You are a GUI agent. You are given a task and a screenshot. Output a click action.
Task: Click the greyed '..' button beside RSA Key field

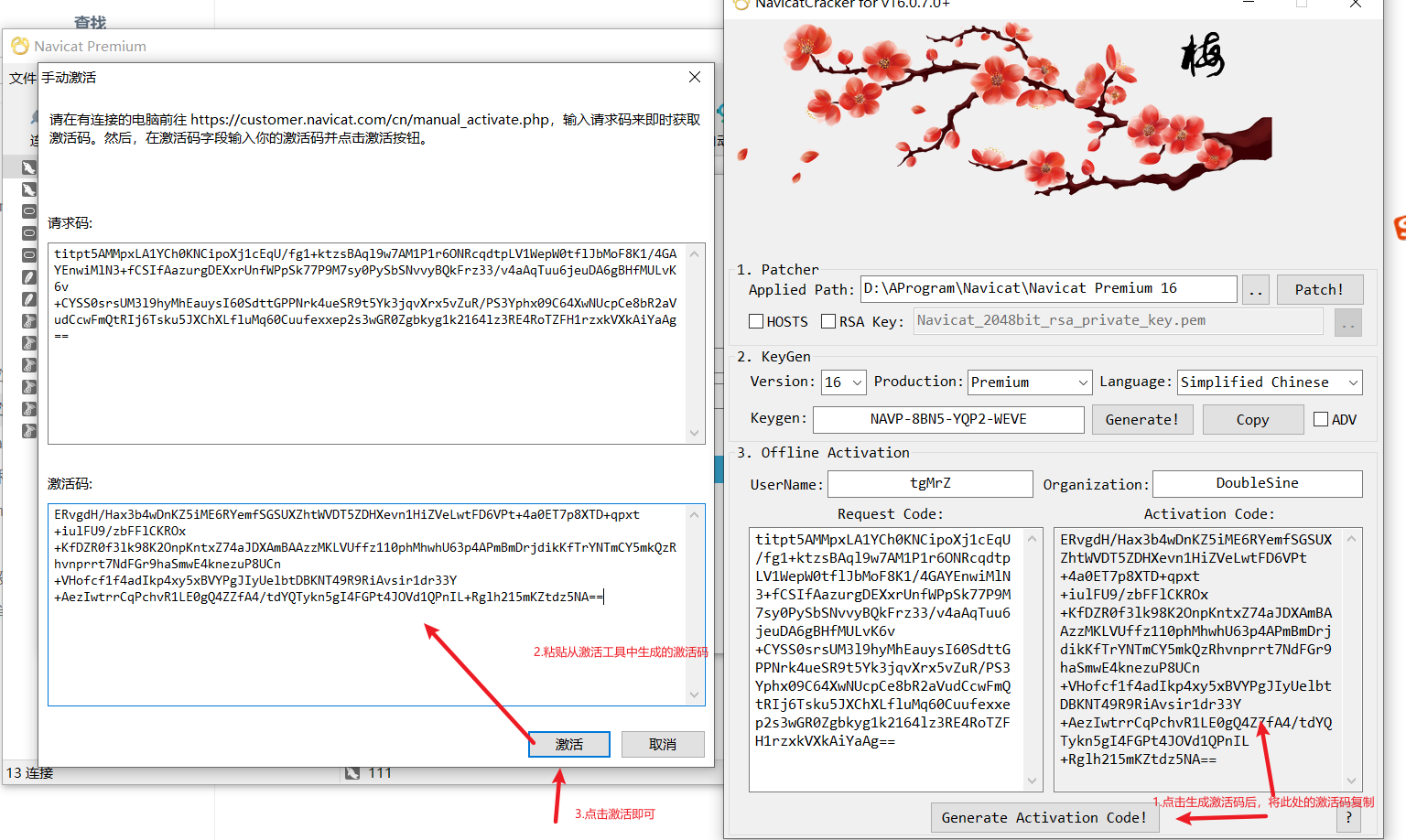point(1347,322)
